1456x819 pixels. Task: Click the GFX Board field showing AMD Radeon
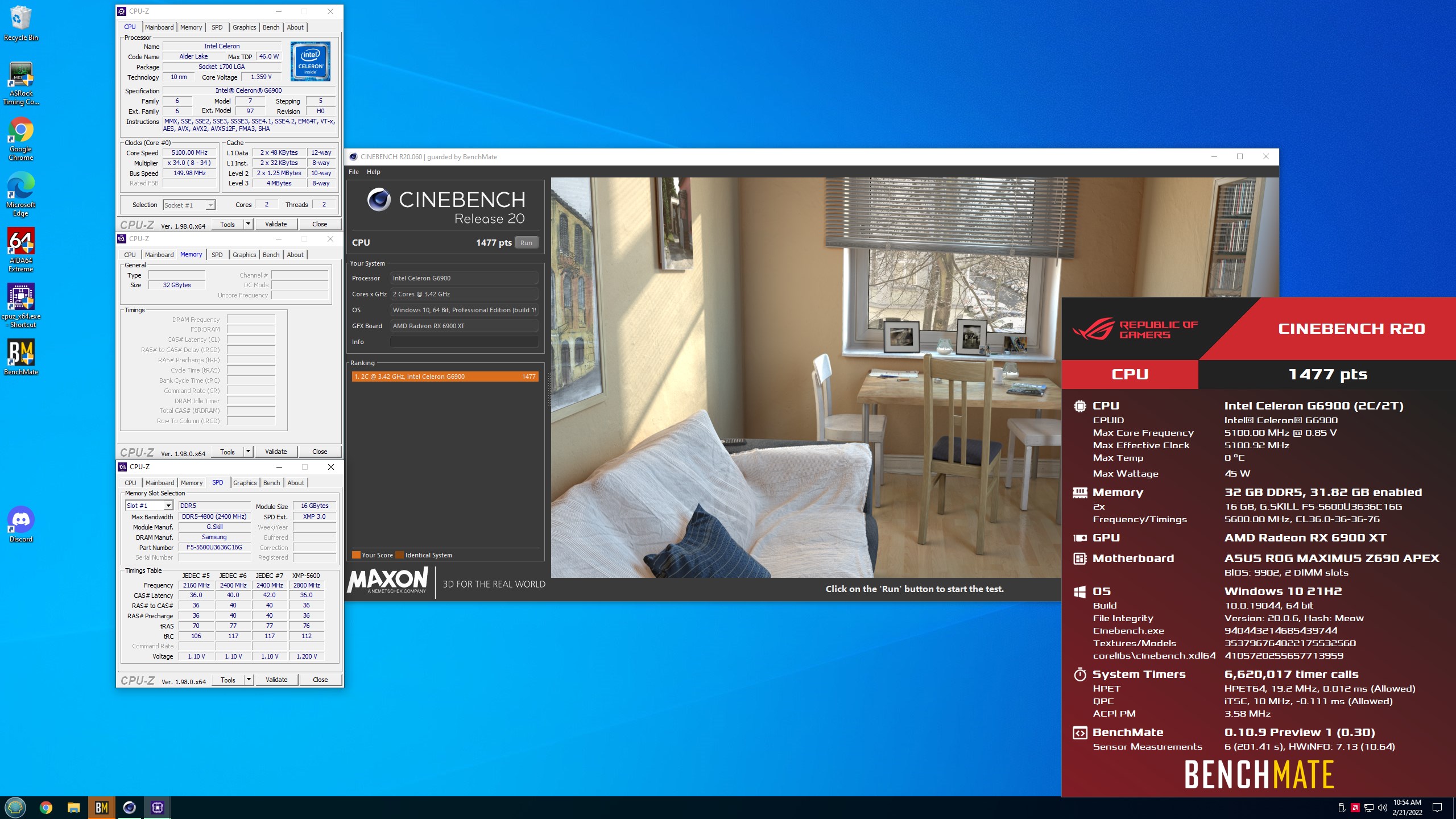point(464,326)
